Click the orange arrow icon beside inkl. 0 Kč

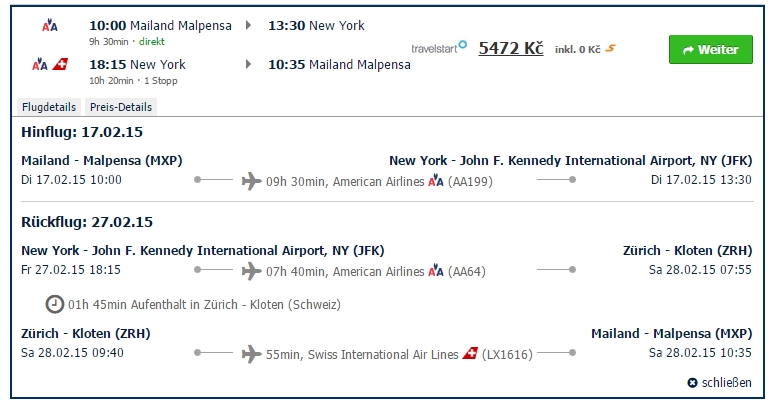(611, 48)
